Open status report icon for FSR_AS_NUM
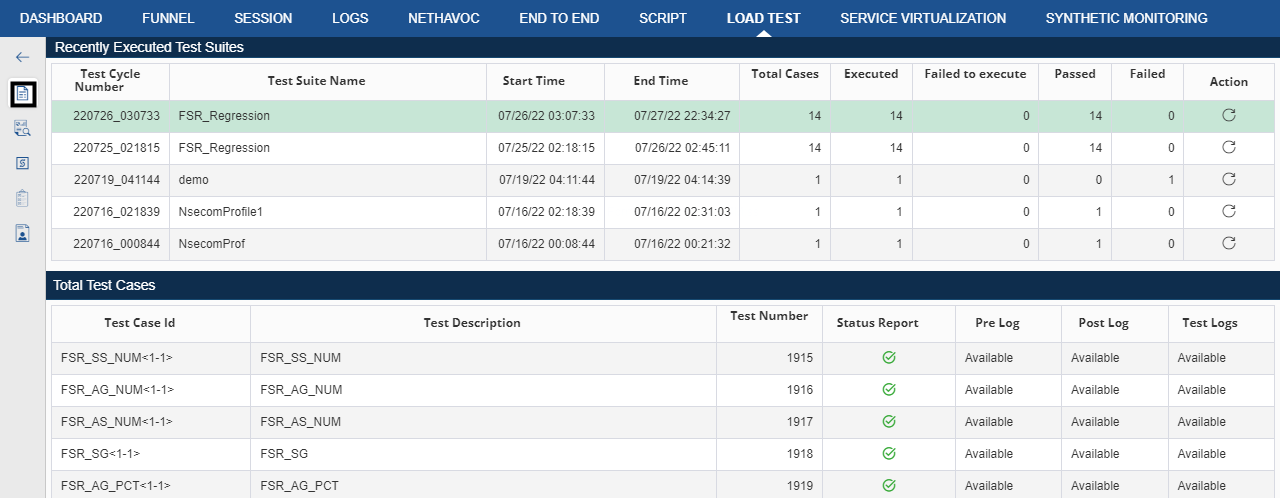The width and height of the screenshot is (1280, 498). click(889, 422)
